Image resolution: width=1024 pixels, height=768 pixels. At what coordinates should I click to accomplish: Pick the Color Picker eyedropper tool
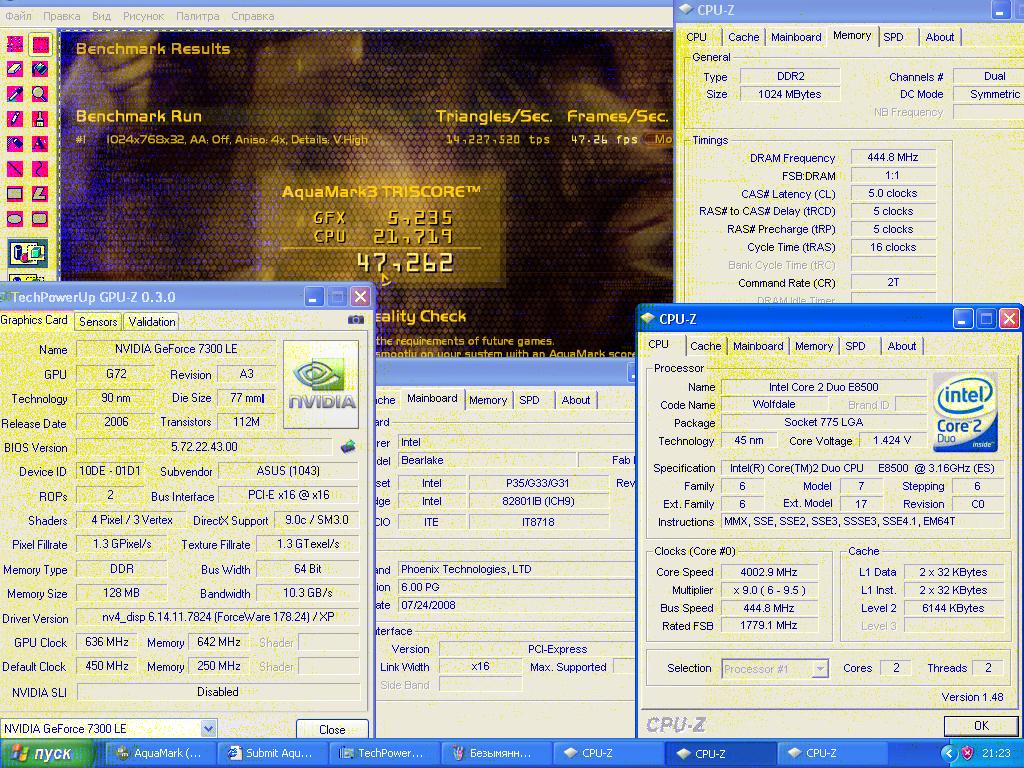click(14, 94)
